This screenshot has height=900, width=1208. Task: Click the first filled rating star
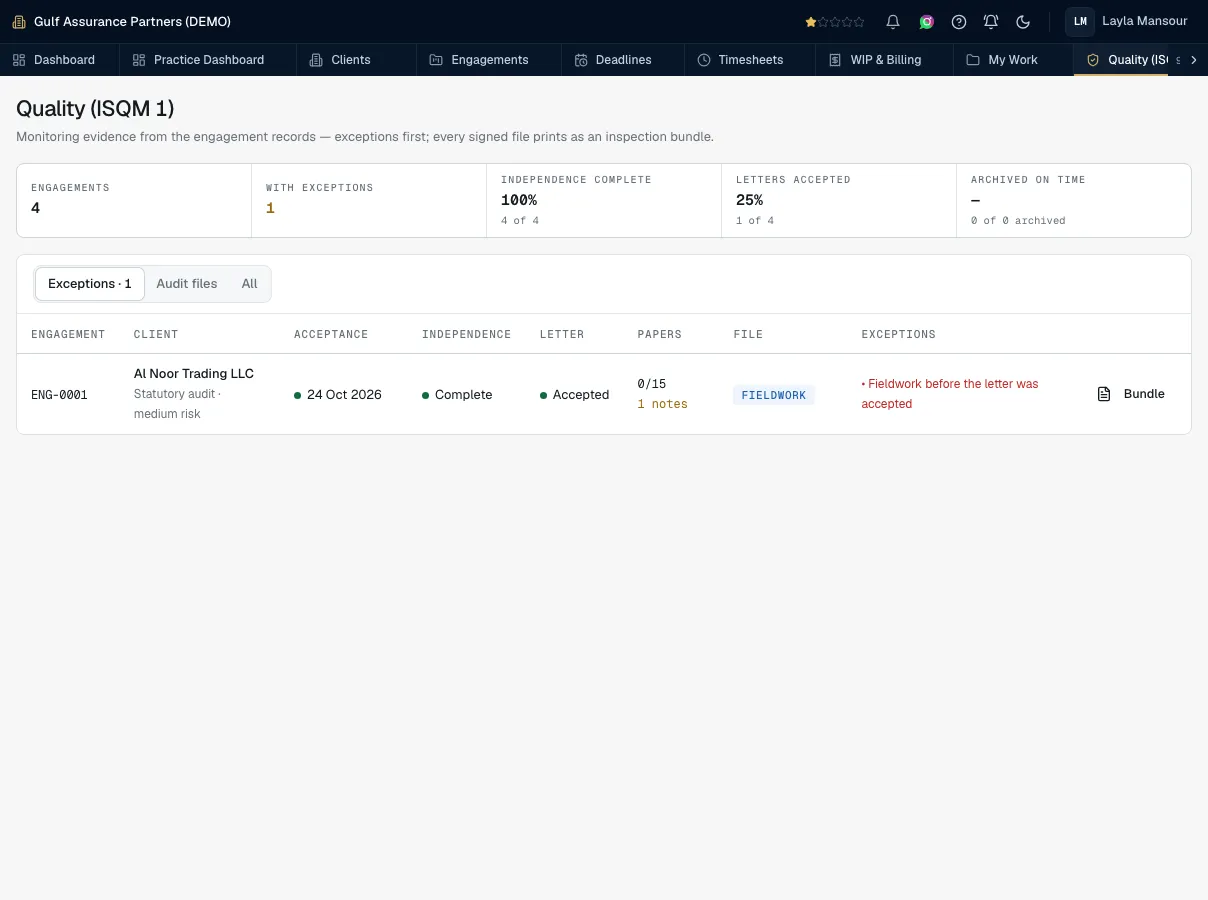811,21
